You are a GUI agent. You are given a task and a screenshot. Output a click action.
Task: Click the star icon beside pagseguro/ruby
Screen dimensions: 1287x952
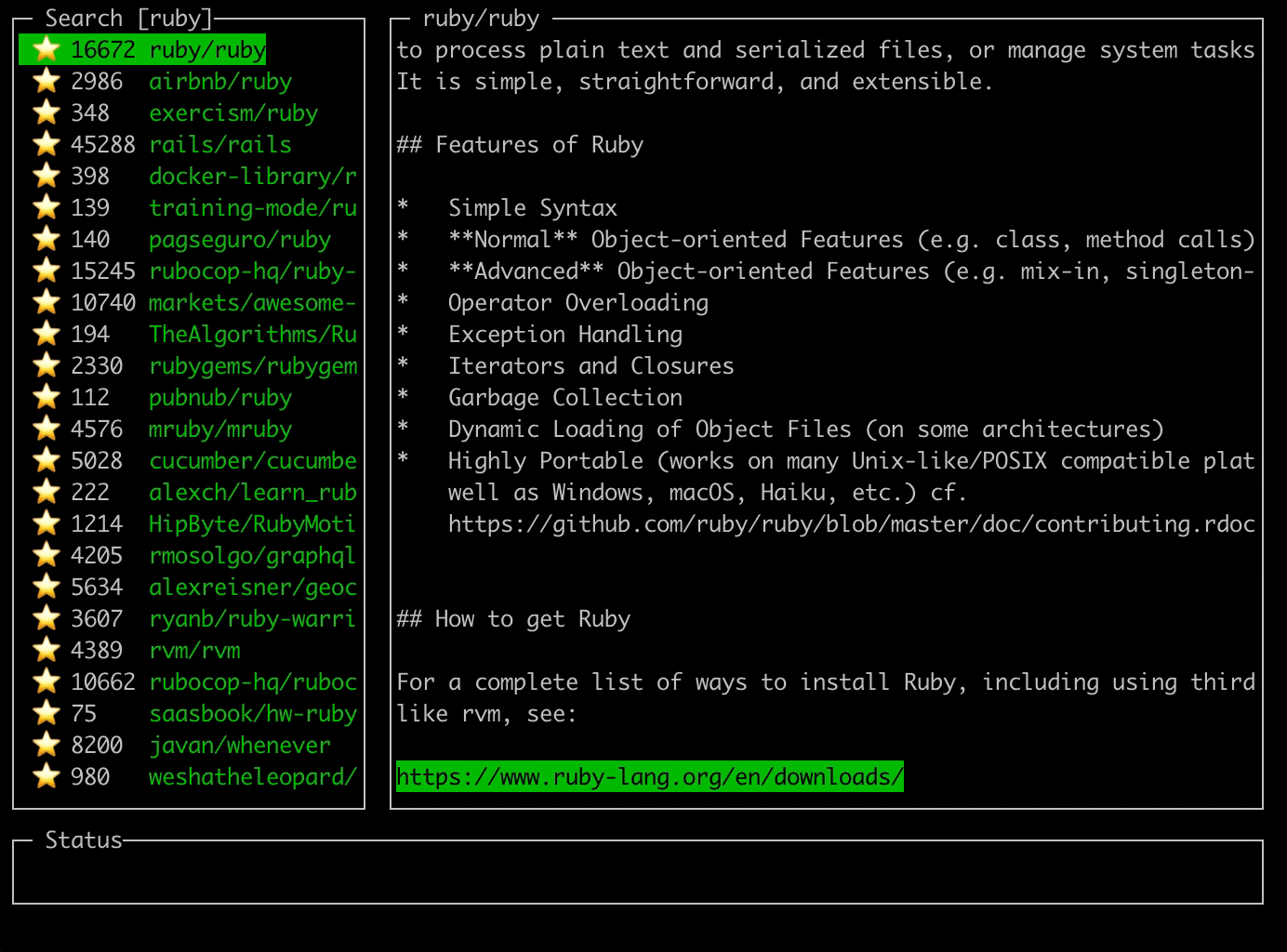[46, 239]
